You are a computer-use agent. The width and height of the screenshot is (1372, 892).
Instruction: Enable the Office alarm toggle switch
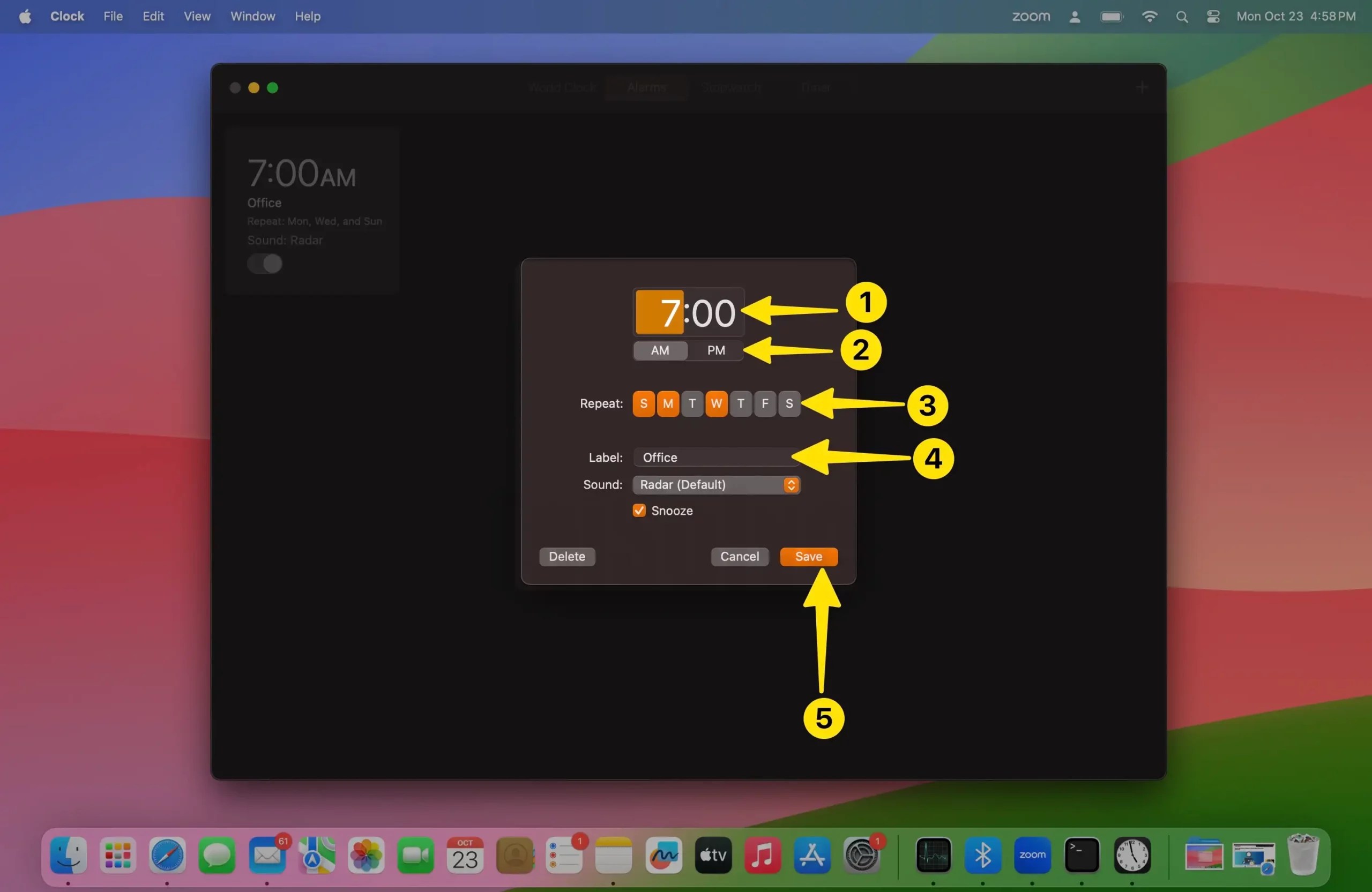coord(265,264)
